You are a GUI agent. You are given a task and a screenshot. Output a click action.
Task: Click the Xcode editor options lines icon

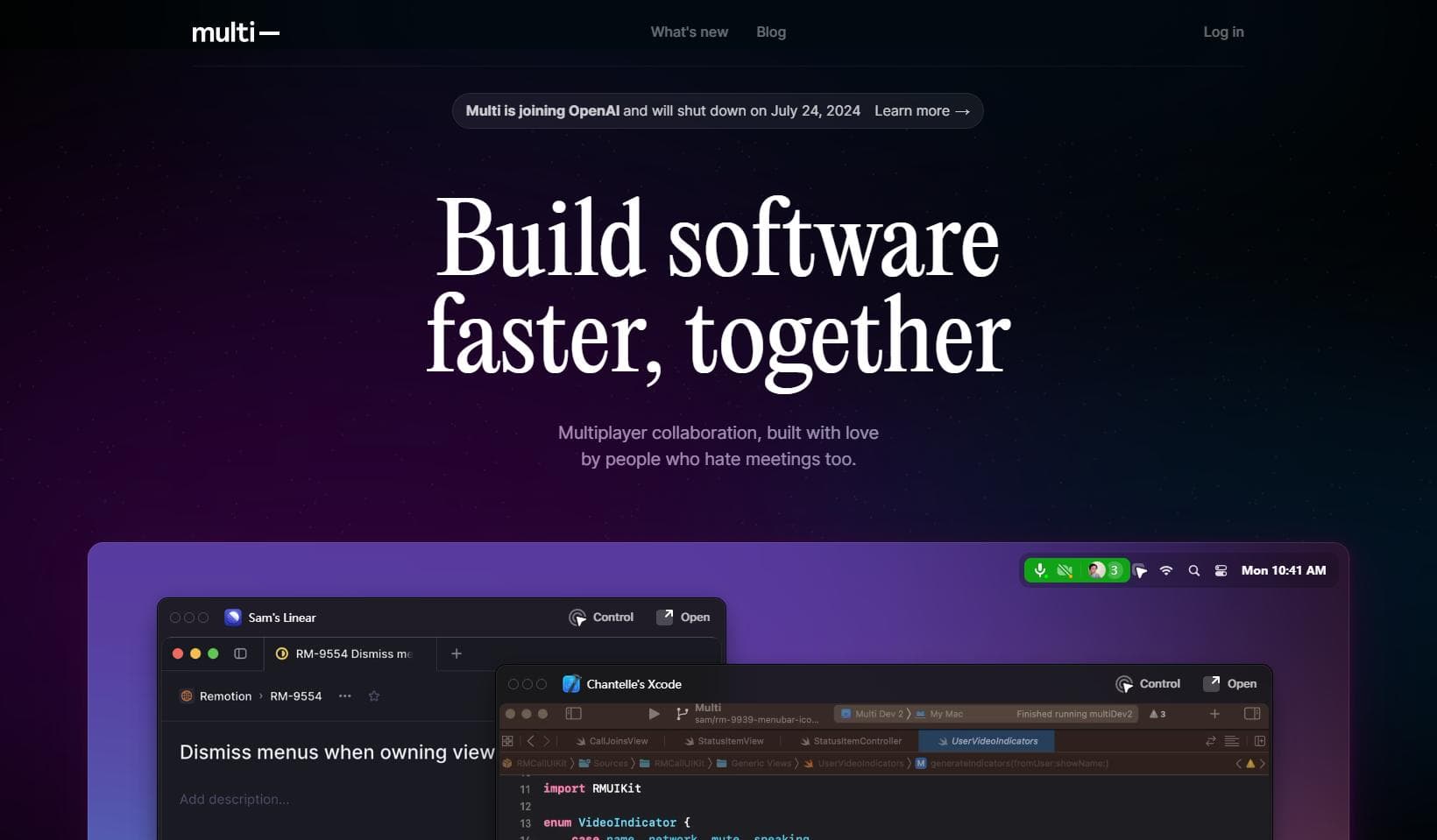(x=1232, y=741)
